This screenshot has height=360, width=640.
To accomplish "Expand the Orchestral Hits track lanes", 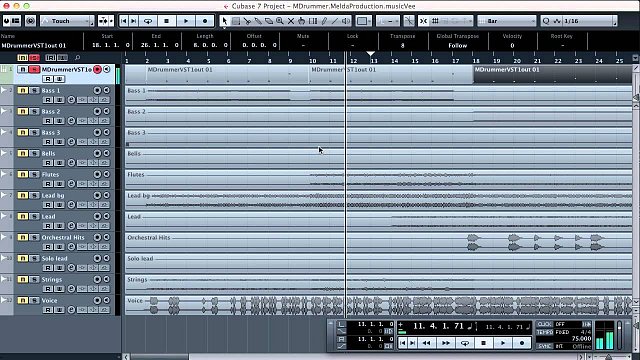I will (x=4, y=237).
